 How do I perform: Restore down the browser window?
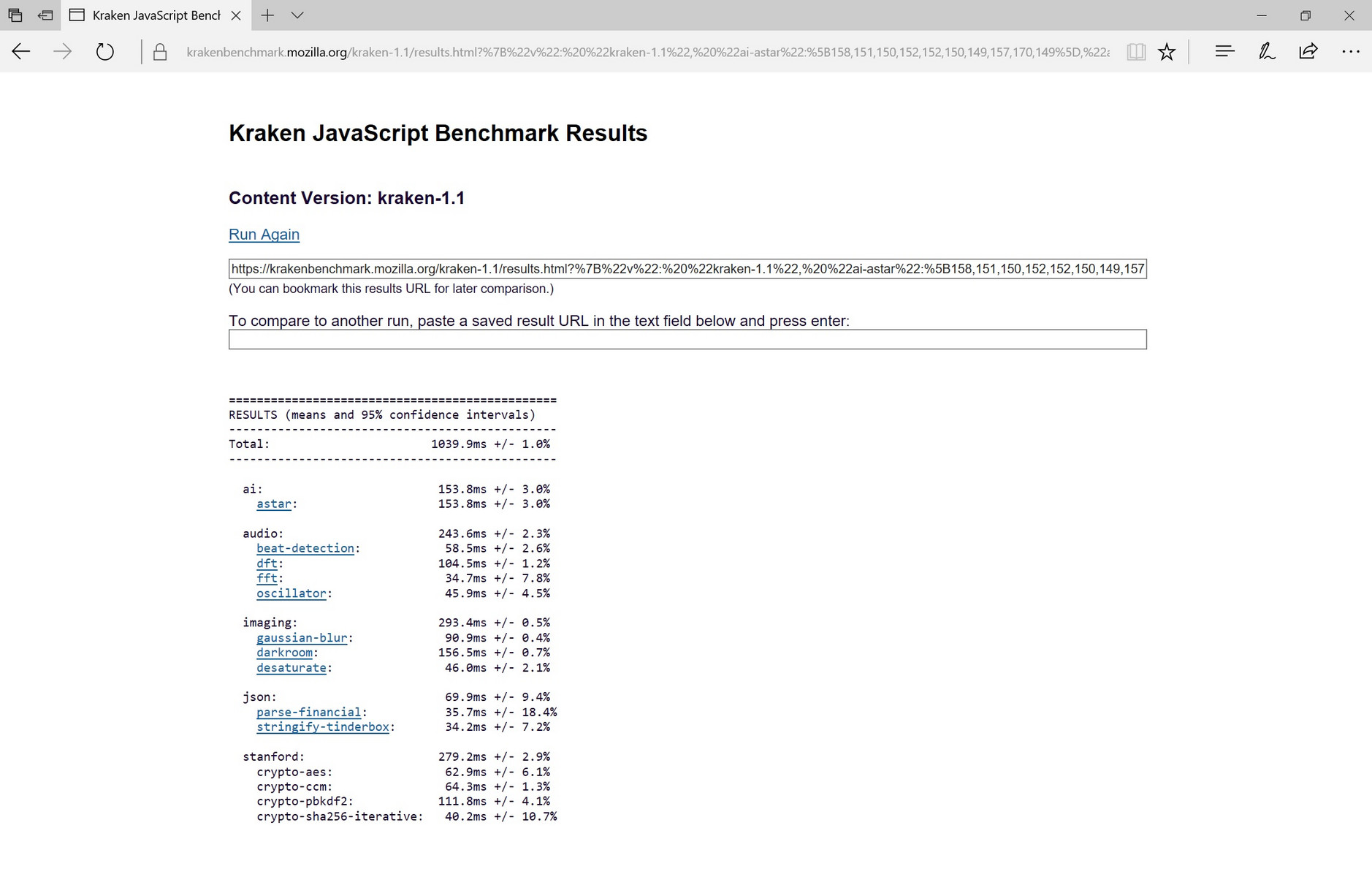[x=1306, y=15]
